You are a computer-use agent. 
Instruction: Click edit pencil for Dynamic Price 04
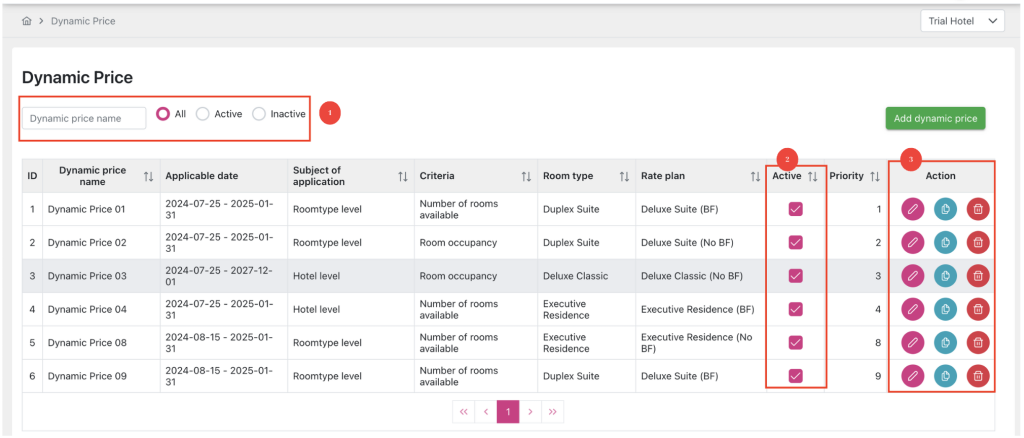point(911,309)
